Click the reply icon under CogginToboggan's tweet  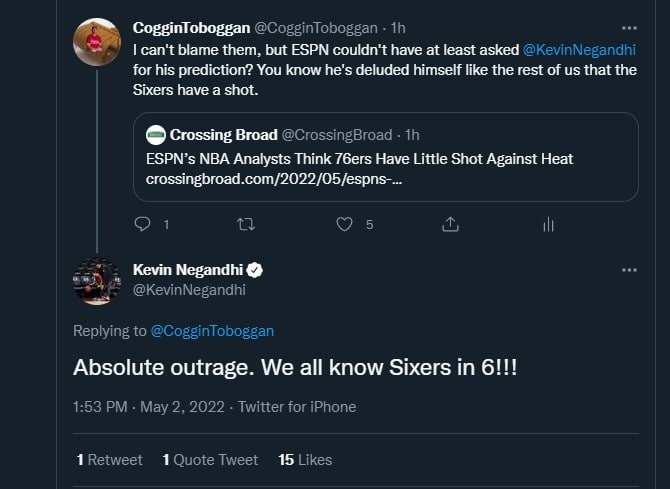pyautogui.click(x=142, y=225)
